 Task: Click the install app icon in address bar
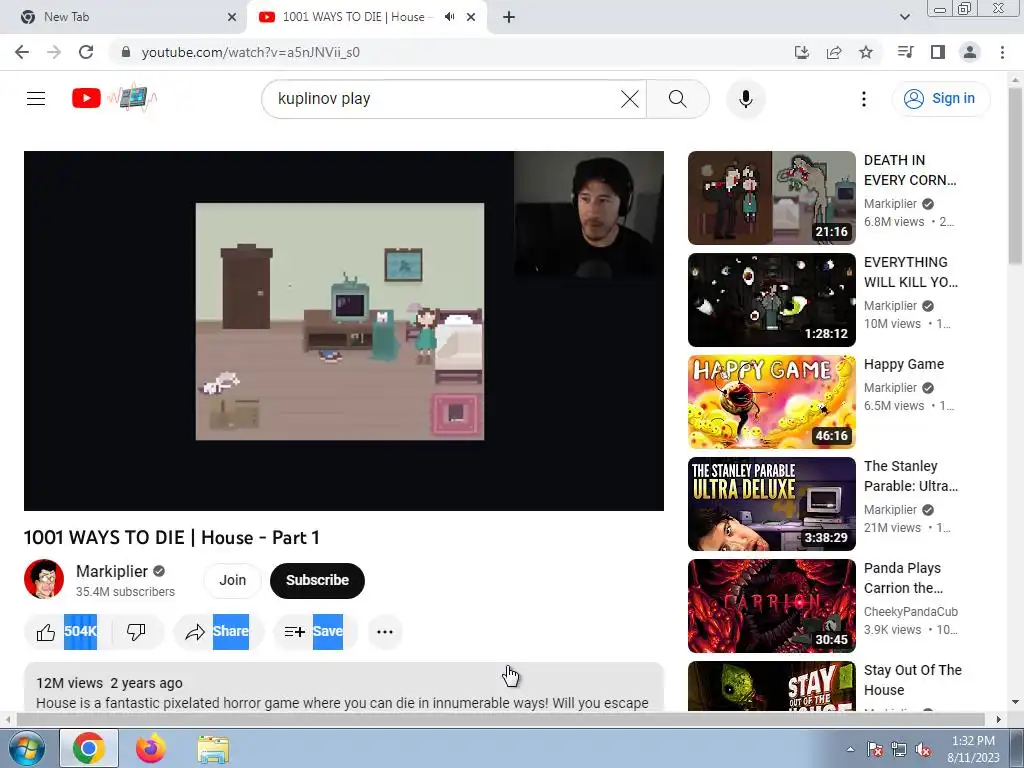pyautogui.click(x=801, y=52)
